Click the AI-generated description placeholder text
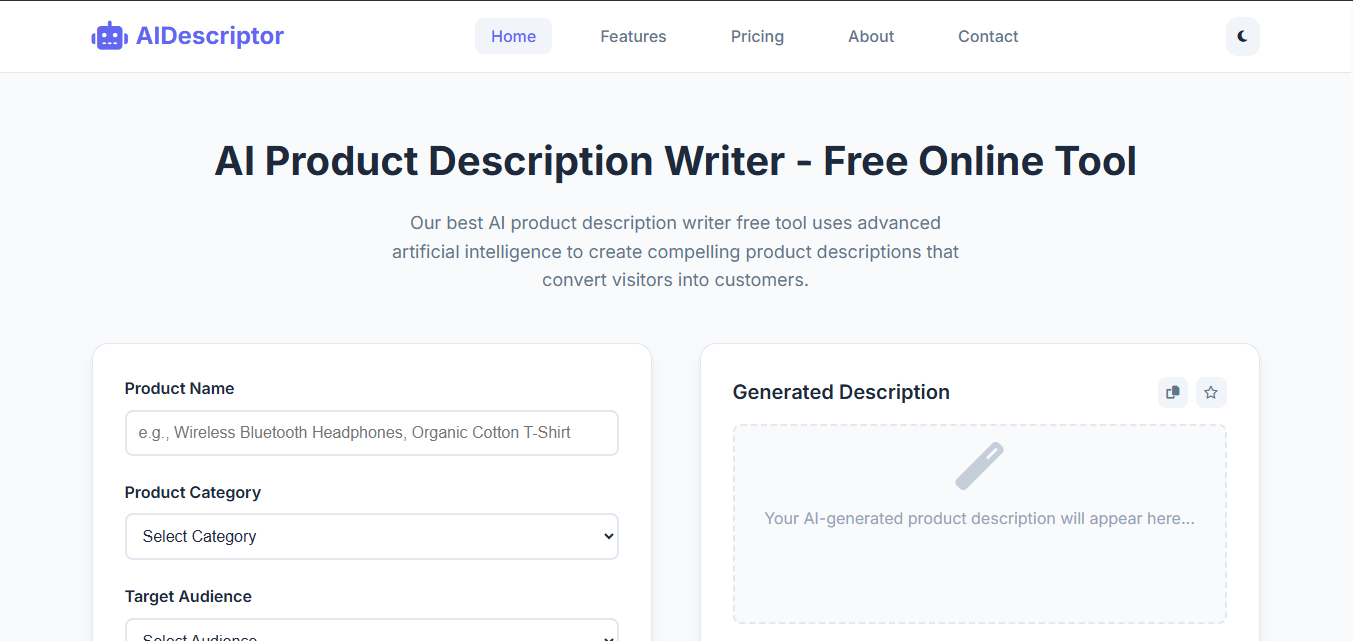 point(980,518)
